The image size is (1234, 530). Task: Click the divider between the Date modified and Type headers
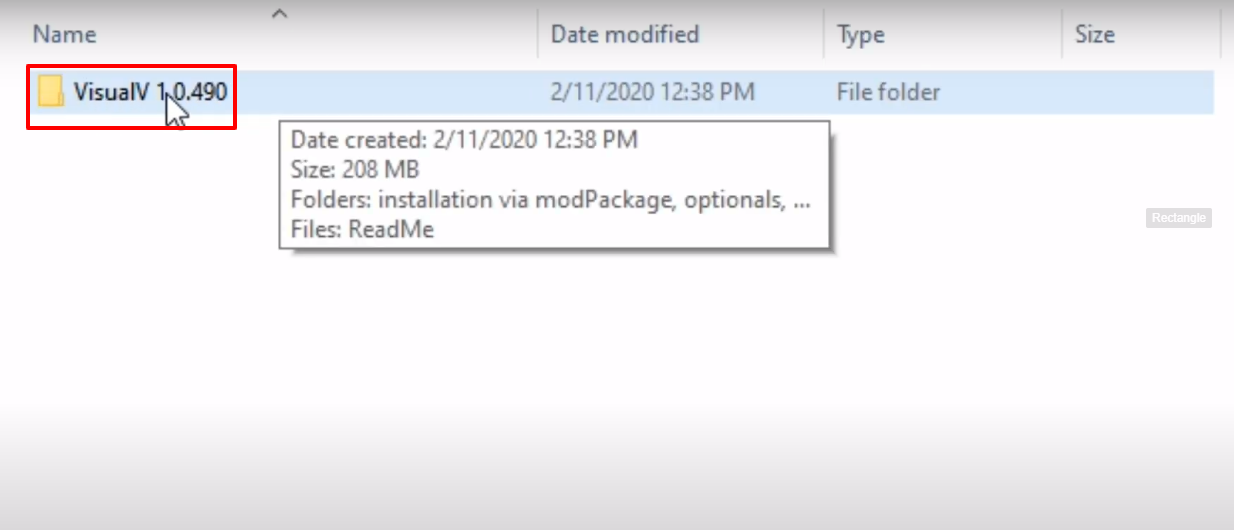click(824, 35)
